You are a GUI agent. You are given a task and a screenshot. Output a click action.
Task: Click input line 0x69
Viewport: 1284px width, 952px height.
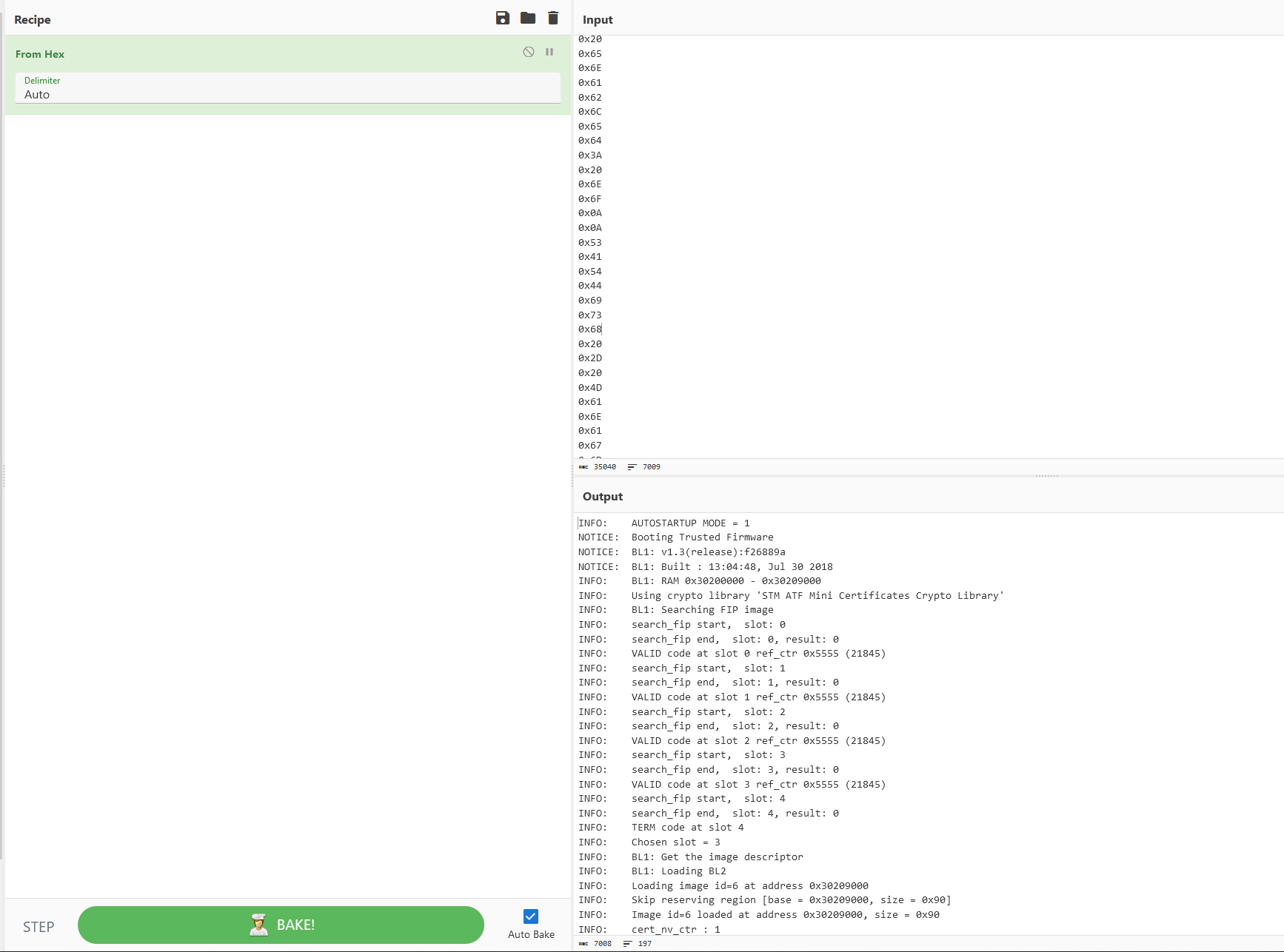[x=590, y=301]
